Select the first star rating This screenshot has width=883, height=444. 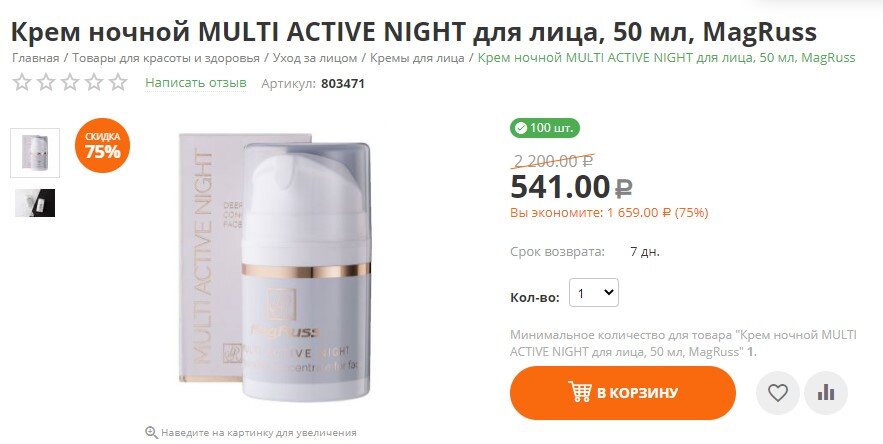coord(22,83)
